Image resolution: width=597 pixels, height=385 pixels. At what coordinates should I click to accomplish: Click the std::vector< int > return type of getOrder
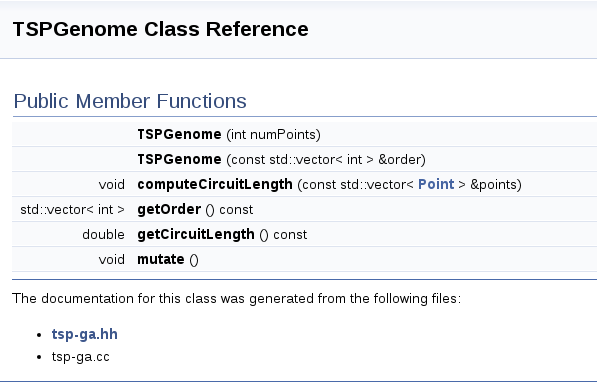coord(72,209)
